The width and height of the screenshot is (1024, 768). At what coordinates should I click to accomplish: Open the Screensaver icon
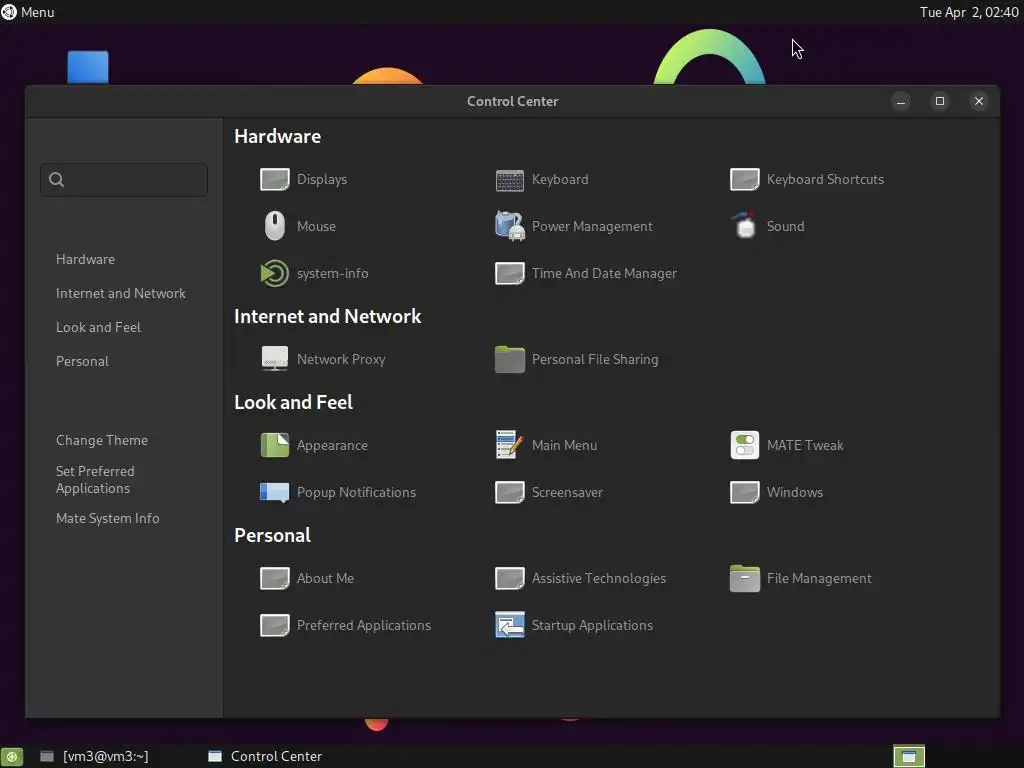tap(509, 492)
